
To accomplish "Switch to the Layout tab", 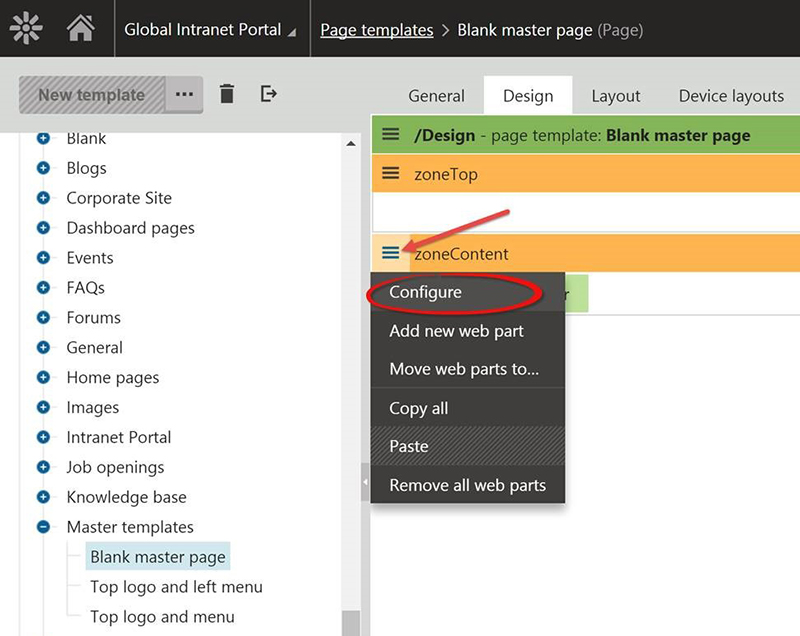I will [x=615, y=96].
